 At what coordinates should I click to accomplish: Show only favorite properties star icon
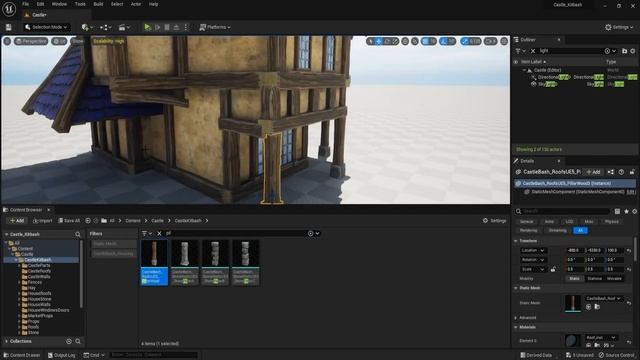[x=626, y=211]
